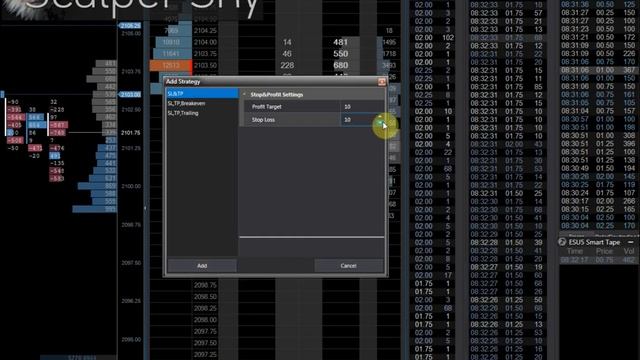Close the Add Strategy dialog

[x=382, y=82]
